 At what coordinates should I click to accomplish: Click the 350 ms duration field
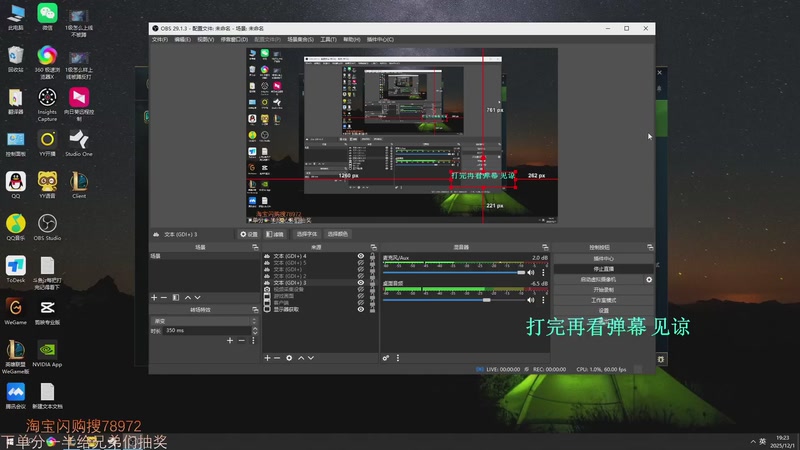(208, 331)
